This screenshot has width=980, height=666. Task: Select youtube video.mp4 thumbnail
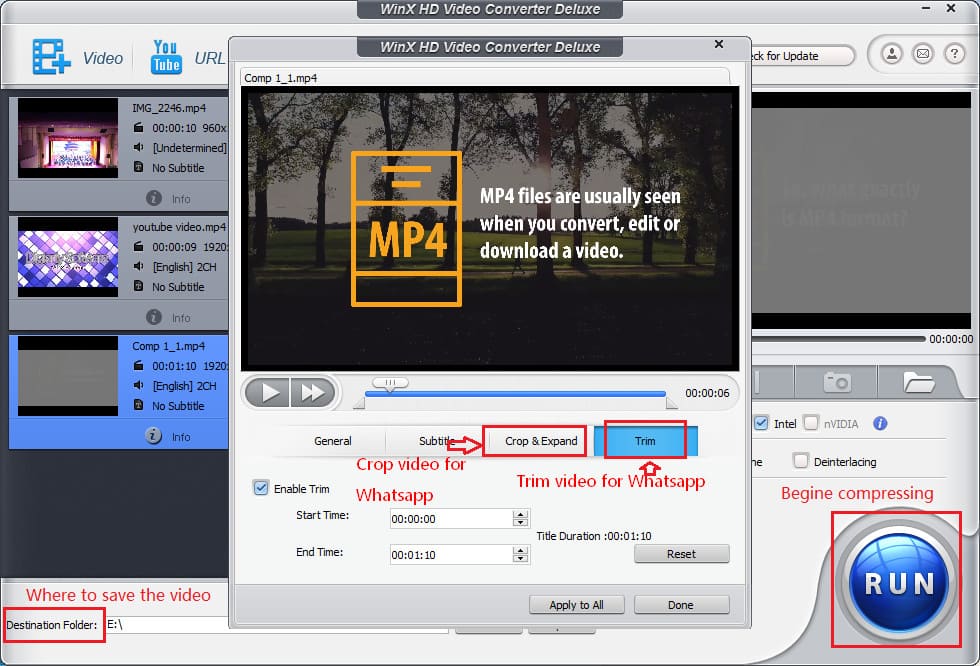[68, 257]
